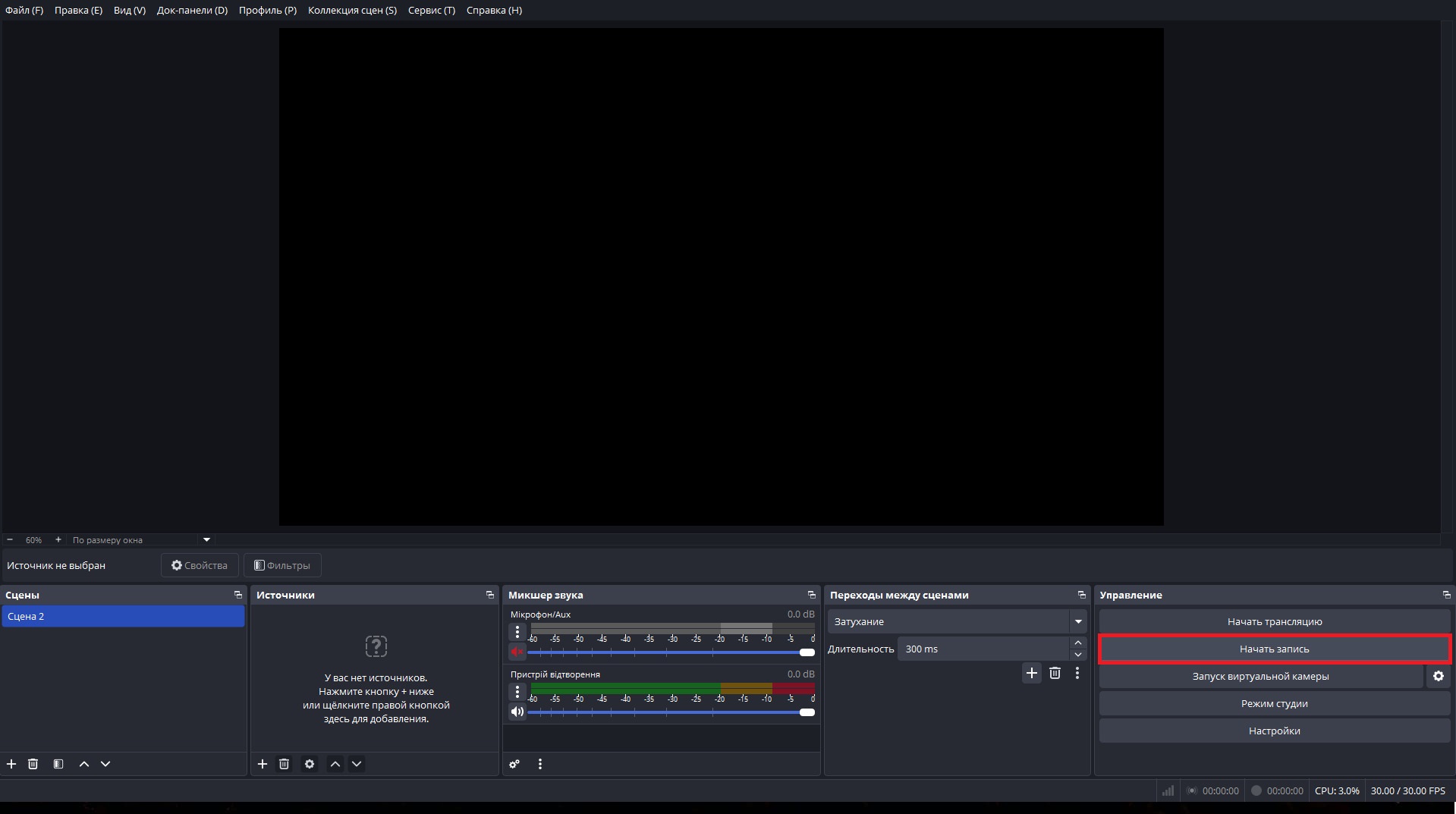Open Настройки from the control panel

(x=1274, y=731)
